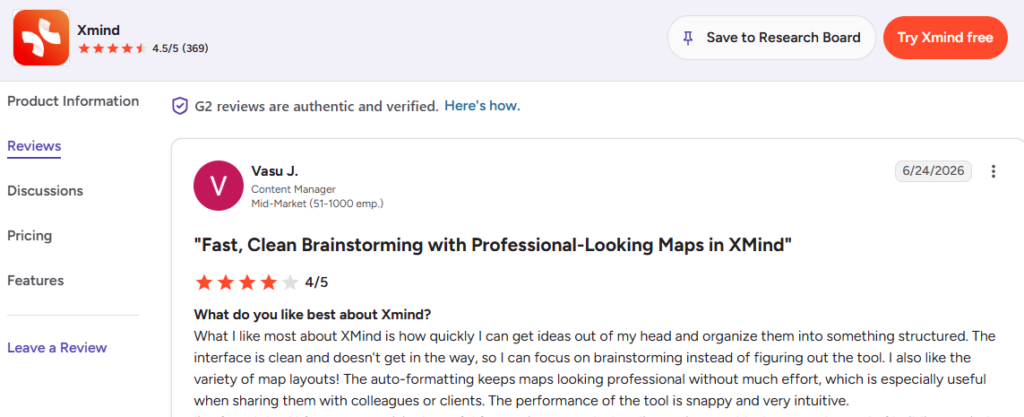Select the Reviews sidebar item
Screen dimensions: 1024x417
pos(34,146)
